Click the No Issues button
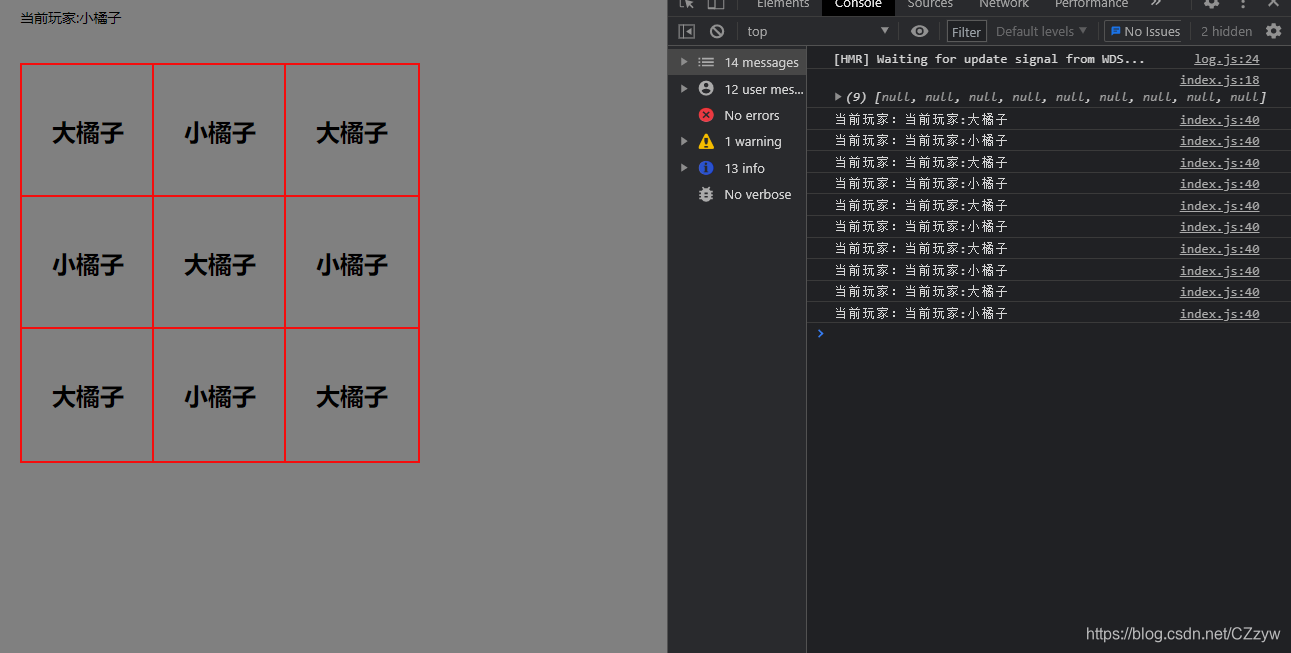 pyautogui.click(x=1144, y=31)
